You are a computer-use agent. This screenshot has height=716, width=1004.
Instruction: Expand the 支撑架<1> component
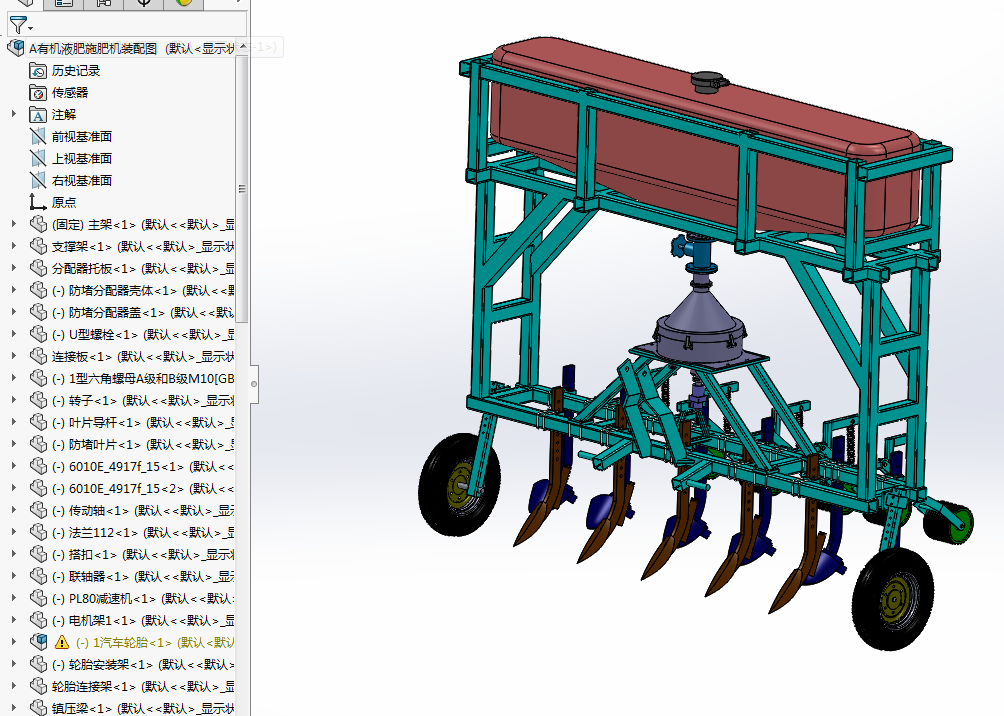[x=13, y=245]
